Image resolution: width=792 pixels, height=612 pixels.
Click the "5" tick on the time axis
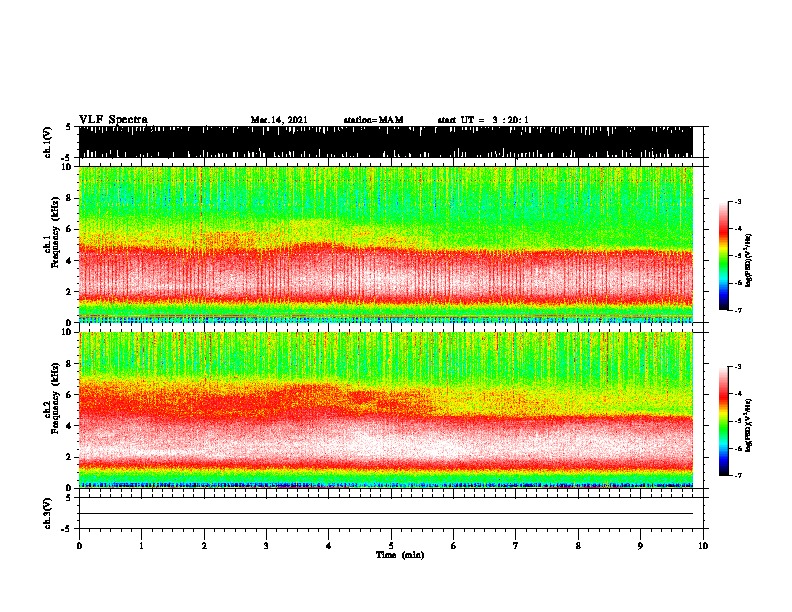pyautogui.click(x=391, y=546)
